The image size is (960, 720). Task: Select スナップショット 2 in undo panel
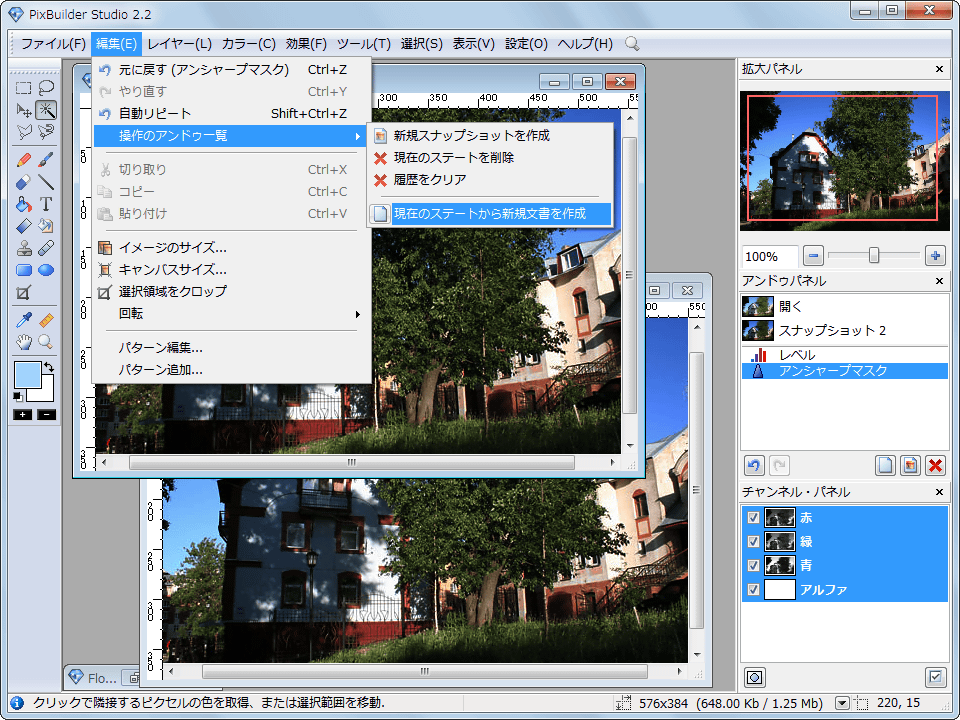coord(832,330)
